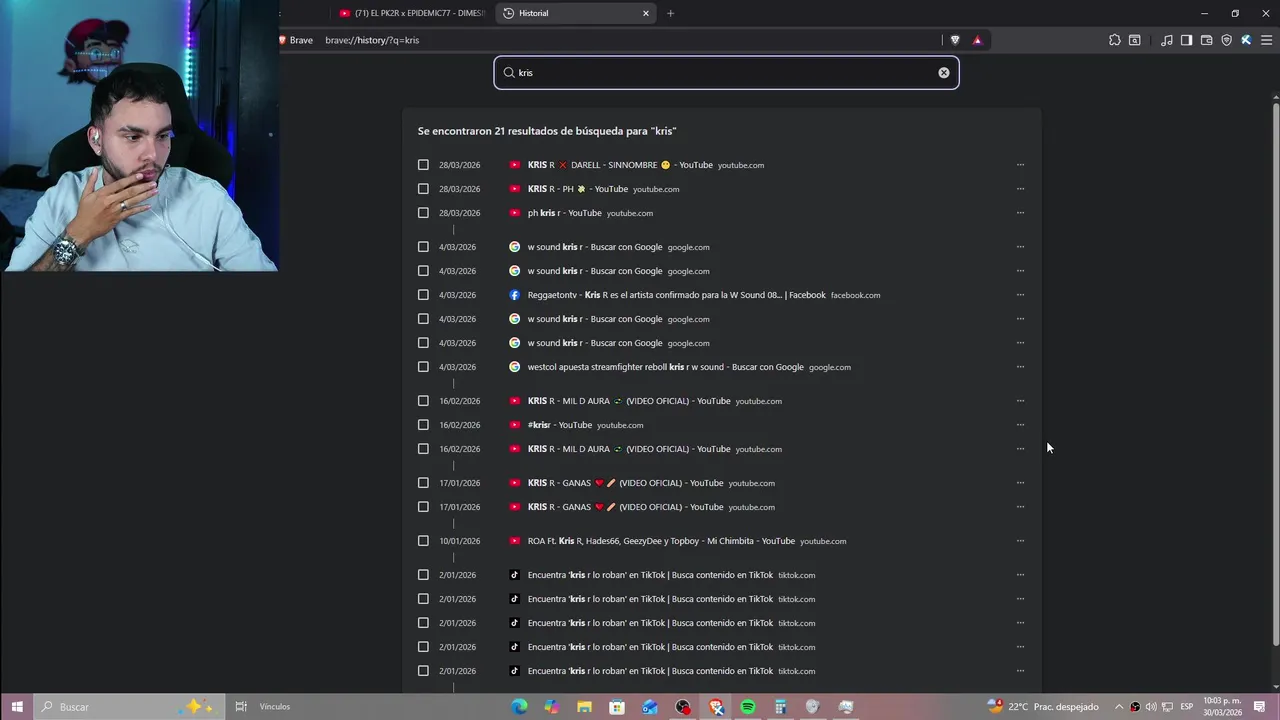
Task: Open the Brave Wallet icon
Action: point(1206,40)
